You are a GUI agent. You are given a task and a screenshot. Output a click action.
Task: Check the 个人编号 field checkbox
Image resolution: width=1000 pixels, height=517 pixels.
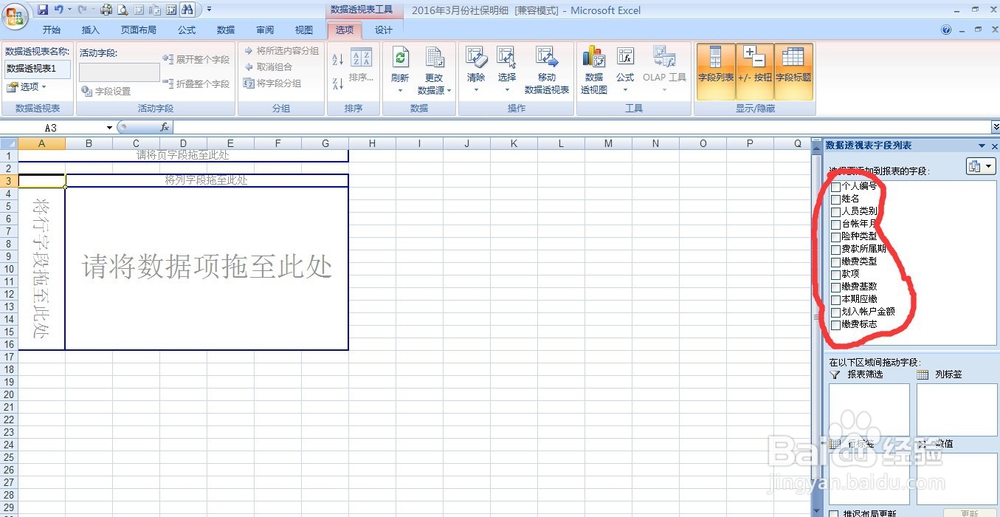(835, 187)
